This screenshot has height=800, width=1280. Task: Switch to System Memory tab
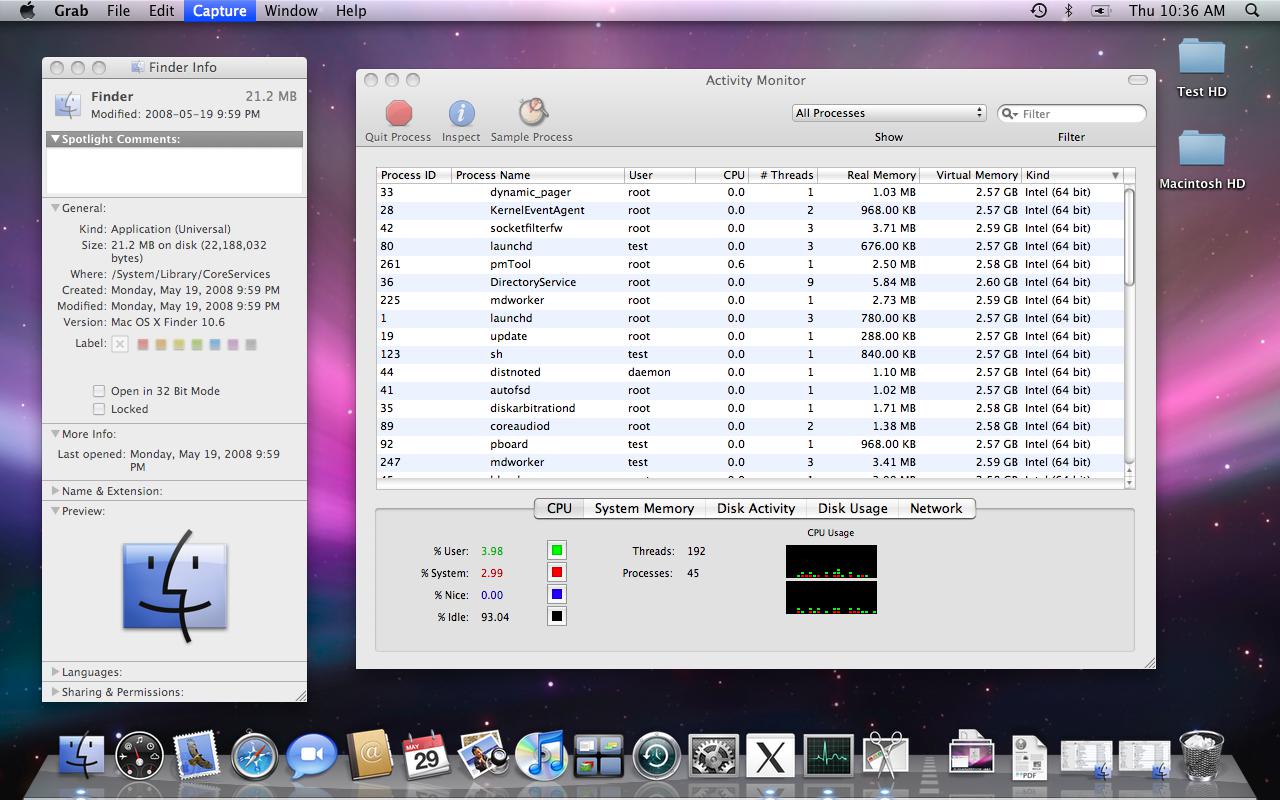644,508
